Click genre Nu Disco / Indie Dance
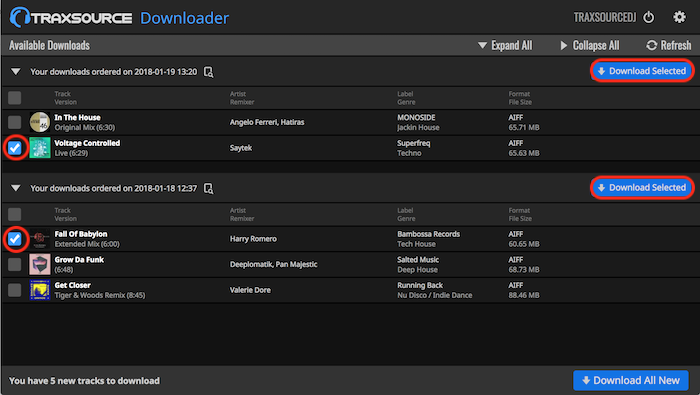 click(x=434, y=295)
